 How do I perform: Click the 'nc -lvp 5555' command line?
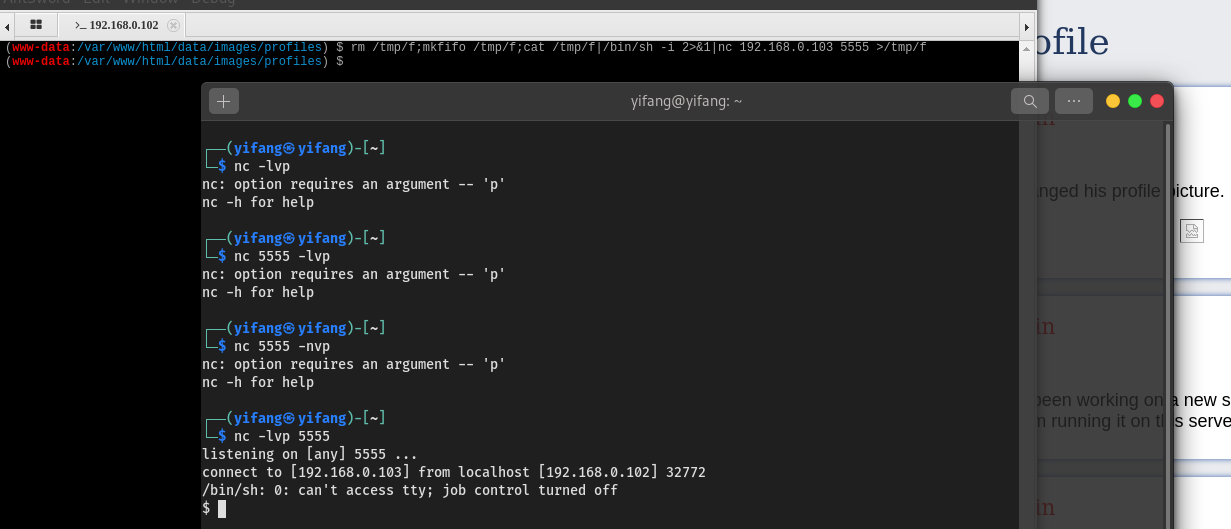tap(281, 436)
